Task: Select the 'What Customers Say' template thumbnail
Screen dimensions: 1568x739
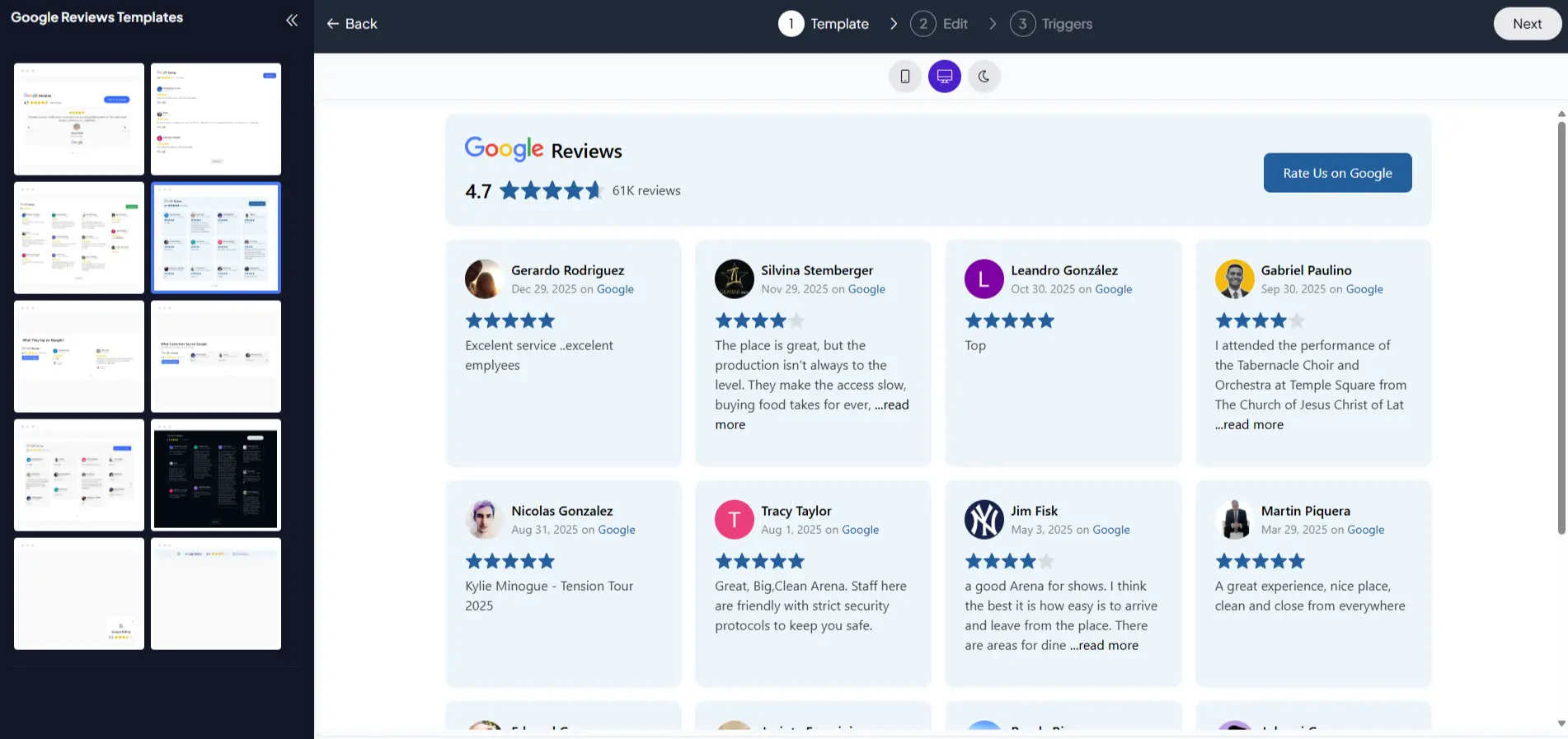Action: click(x=216, y=357)
